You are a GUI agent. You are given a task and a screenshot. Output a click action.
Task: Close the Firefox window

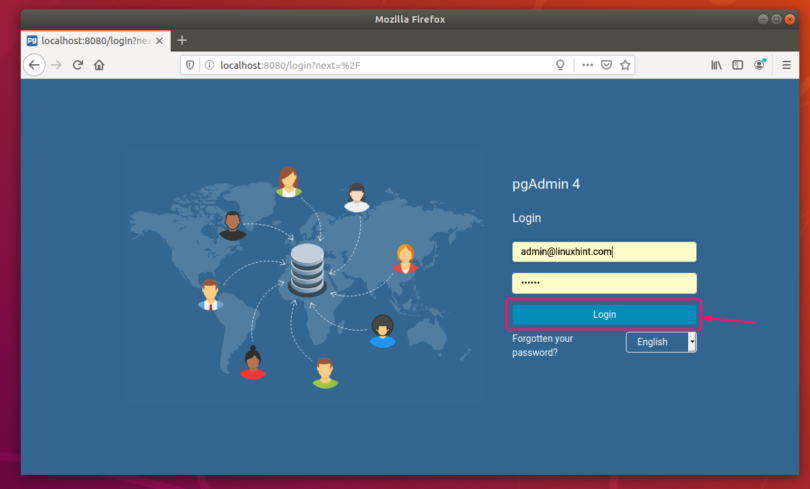coord(789,19)
